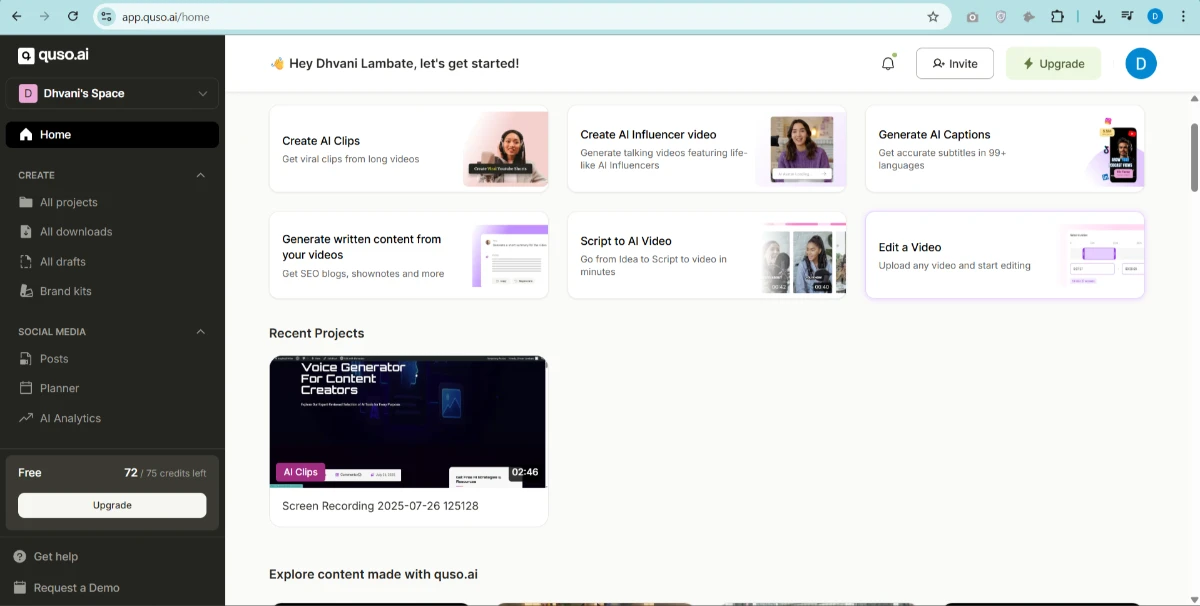This screenshot has height=606, width=1200.
Task: Reload the page with the refresh icon
Action: point(73,16)
